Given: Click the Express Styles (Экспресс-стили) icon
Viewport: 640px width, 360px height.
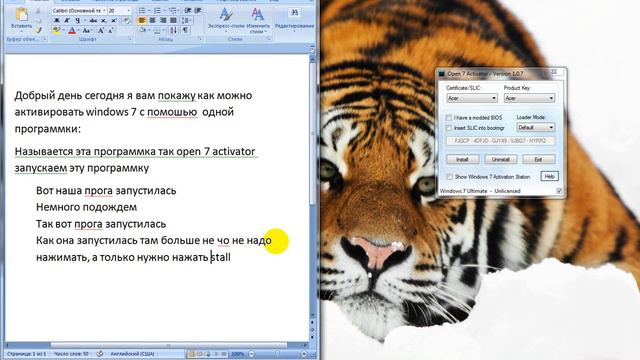Looking at the screenshot, I should (x=225, y=15).
